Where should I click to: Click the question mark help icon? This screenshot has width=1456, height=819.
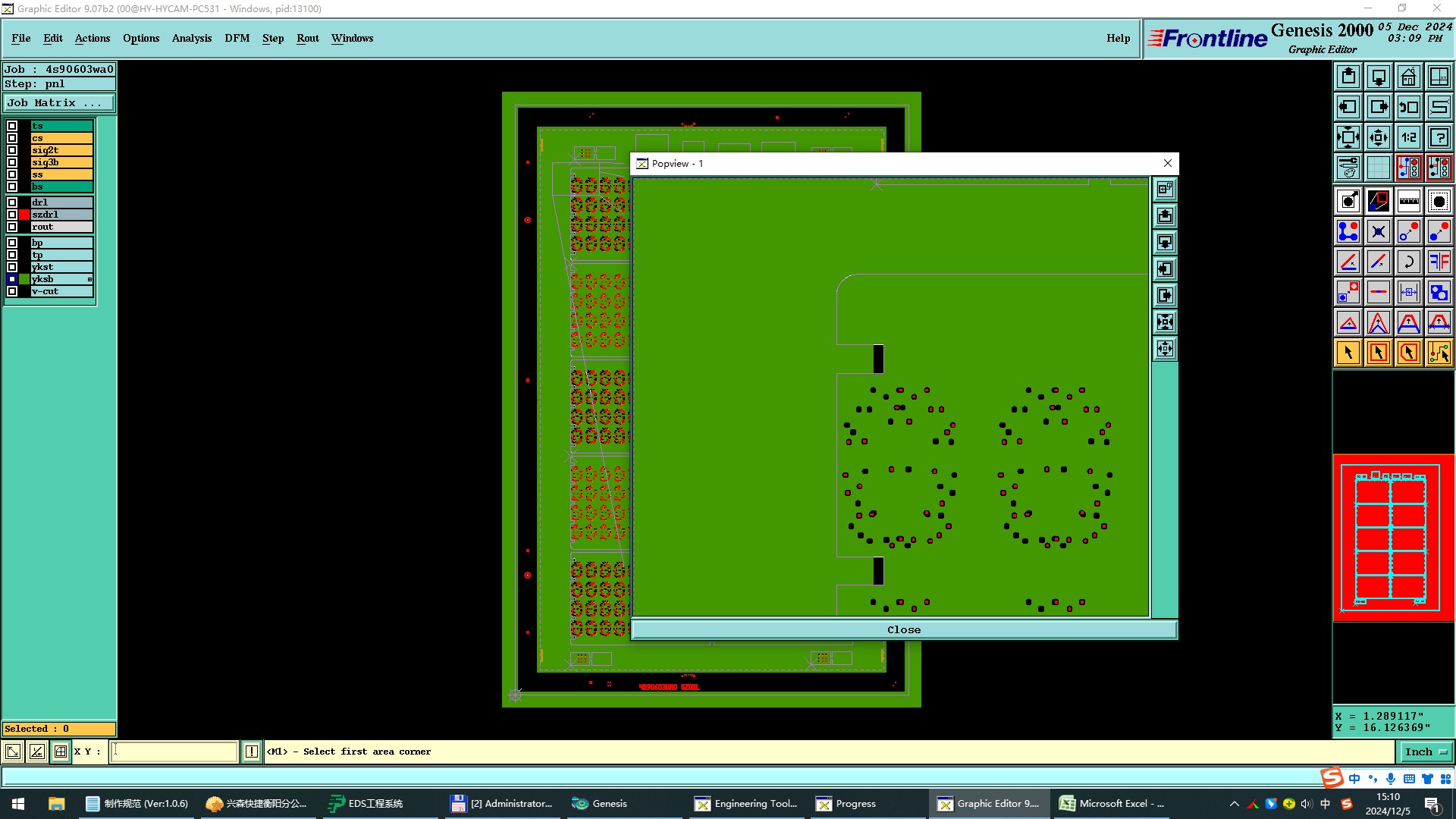(1439, 137)
